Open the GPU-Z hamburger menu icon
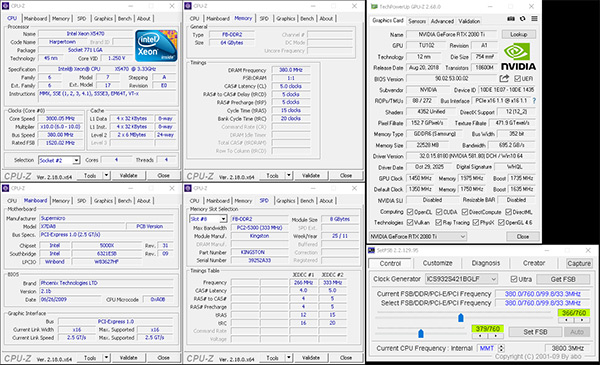 [x=535, y=19]
